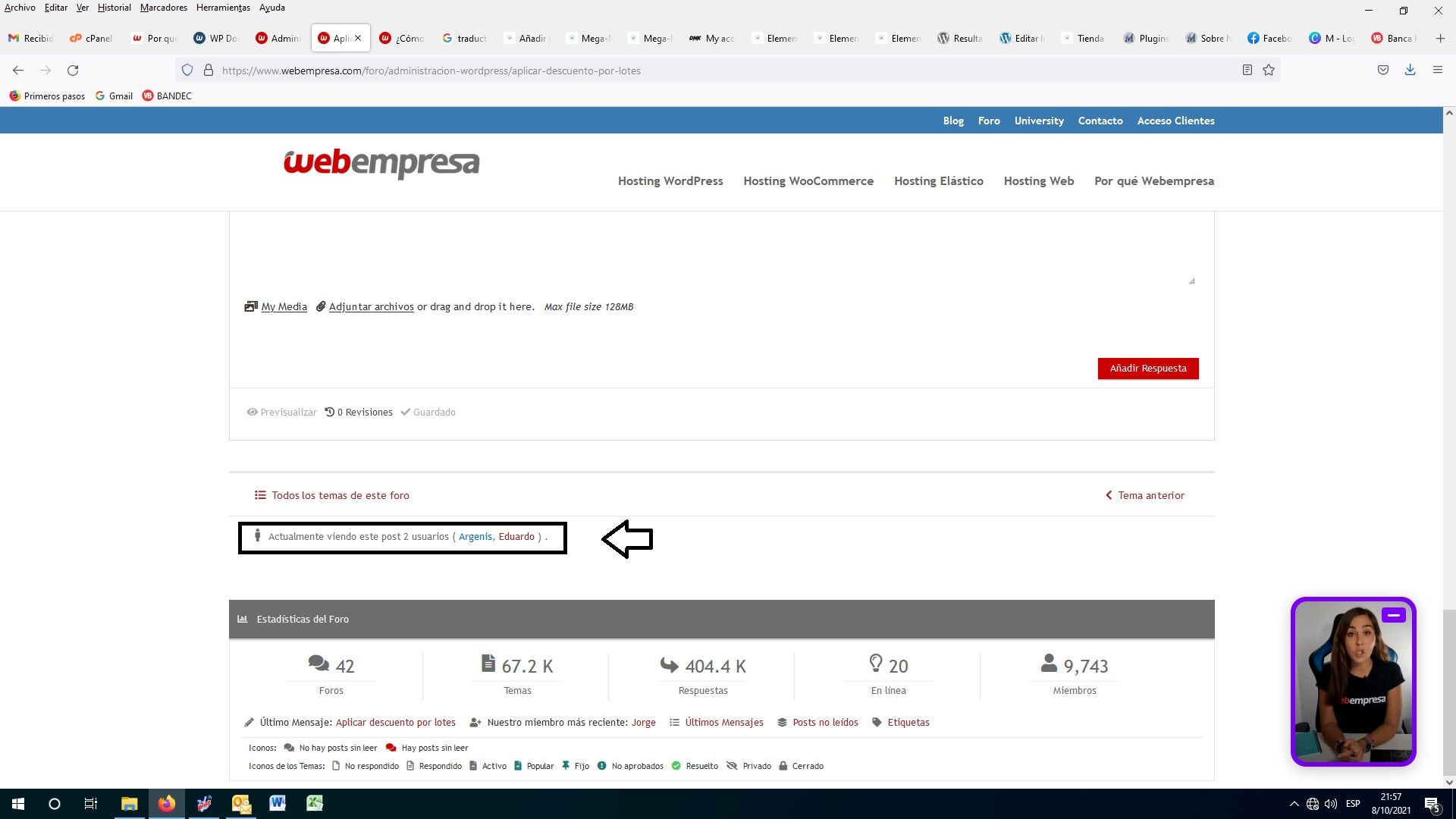Open File Explorer from taskbar
Image resolution: width=1456 pixels, height=819 pixels.
click(x=129, y=804)
